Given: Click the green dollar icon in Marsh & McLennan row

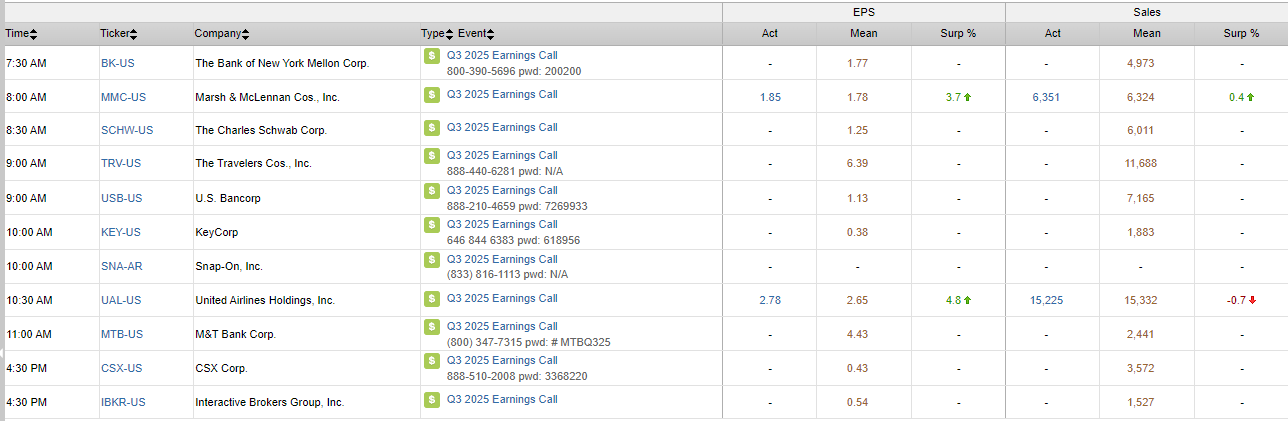Looking at the screenshot, I should pos(432,95).
